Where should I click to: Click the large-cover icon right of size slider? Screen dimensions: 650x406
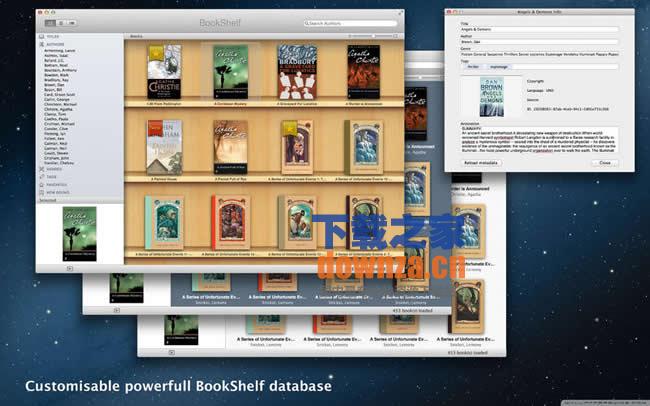[396, 36]
